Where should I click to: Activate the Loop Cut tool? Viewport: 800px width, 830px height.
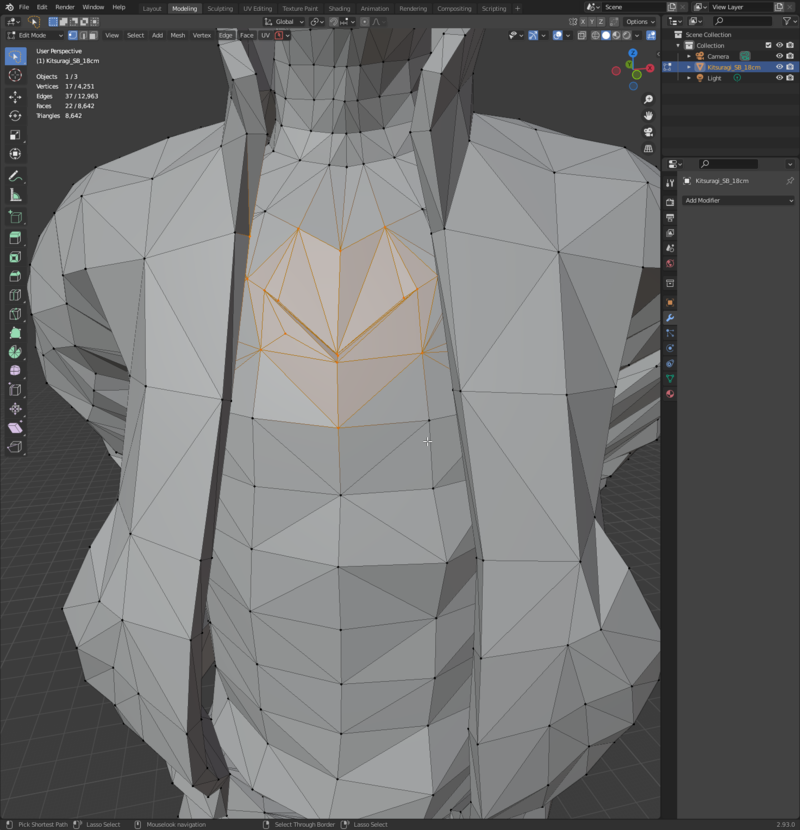click(x=15, y=295)
